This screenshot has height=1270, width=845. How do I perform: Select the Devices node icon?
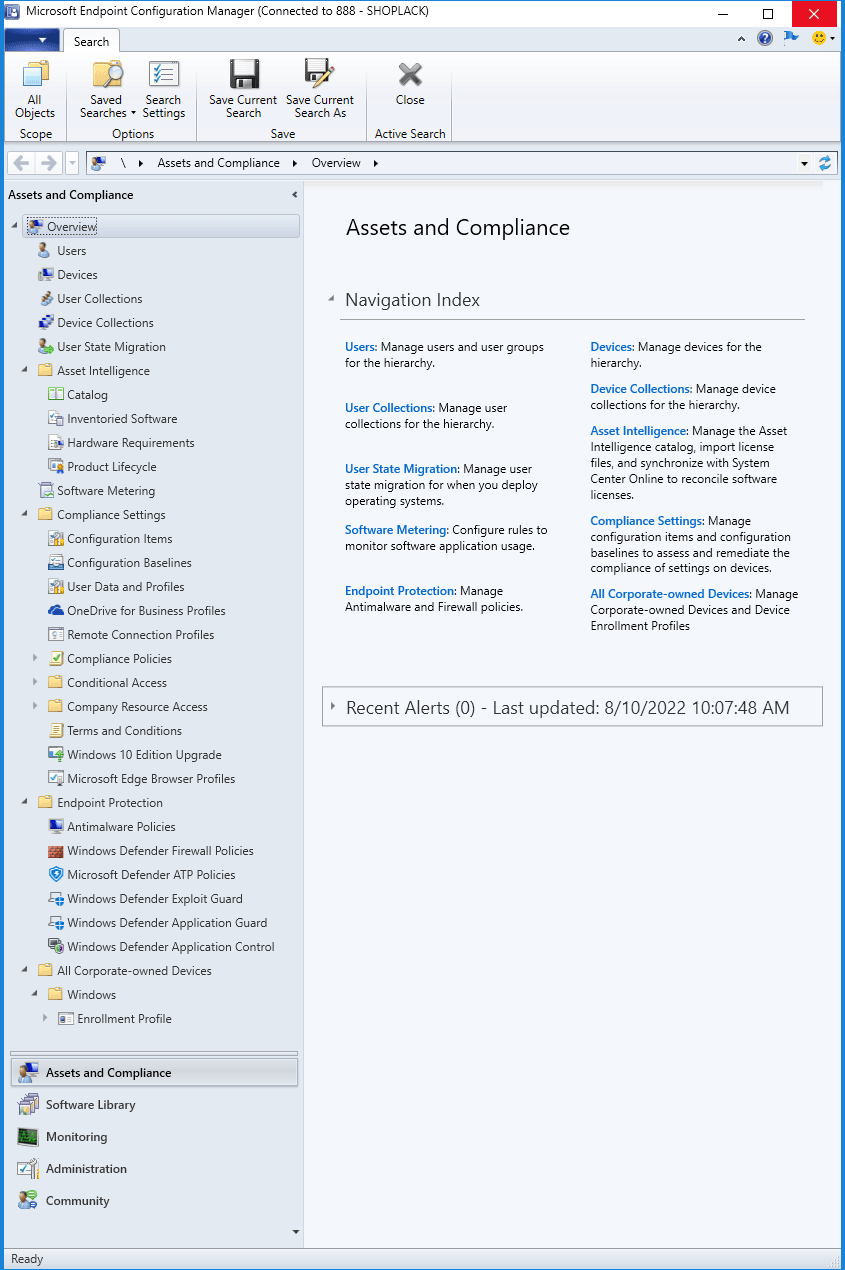(45, 275)
